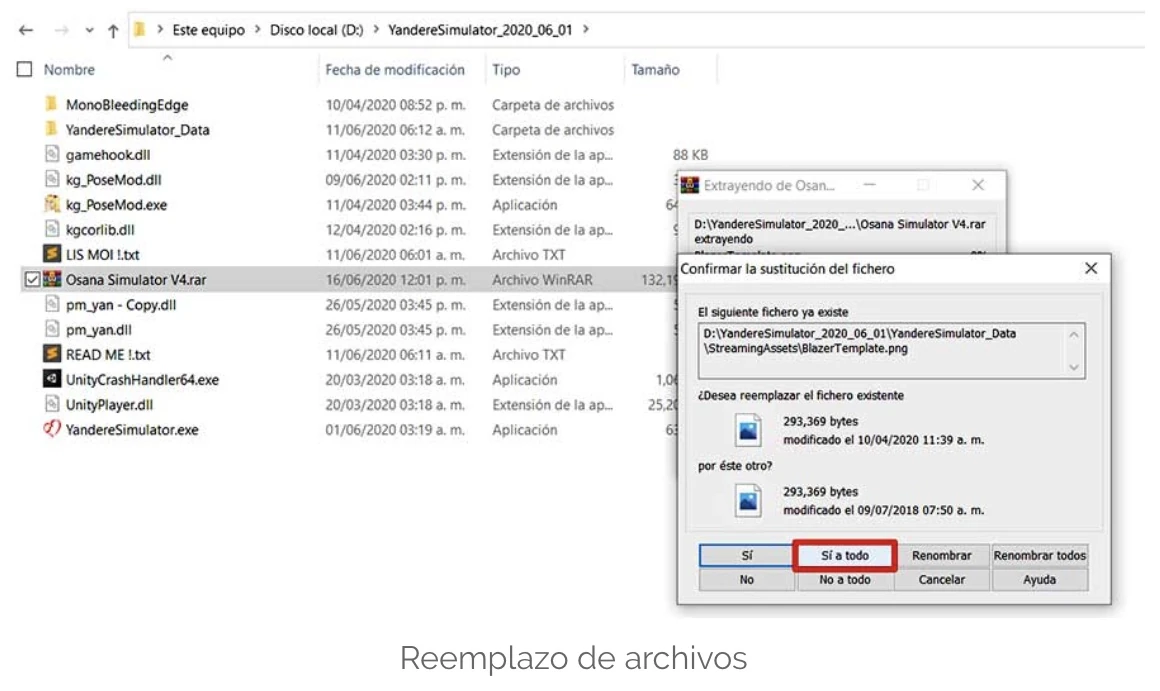Click kg_PoseMod.dll file icon
Viewport: 1160px width, 691px height.
[x=51, y=180]
